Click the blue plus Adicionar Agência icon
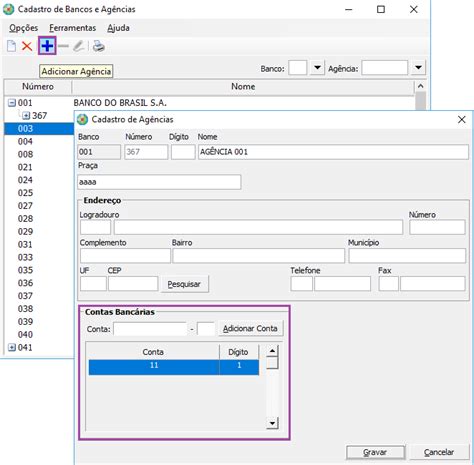Image resolution: width=474 pixels, height=465 pixels. pos(47,46)
